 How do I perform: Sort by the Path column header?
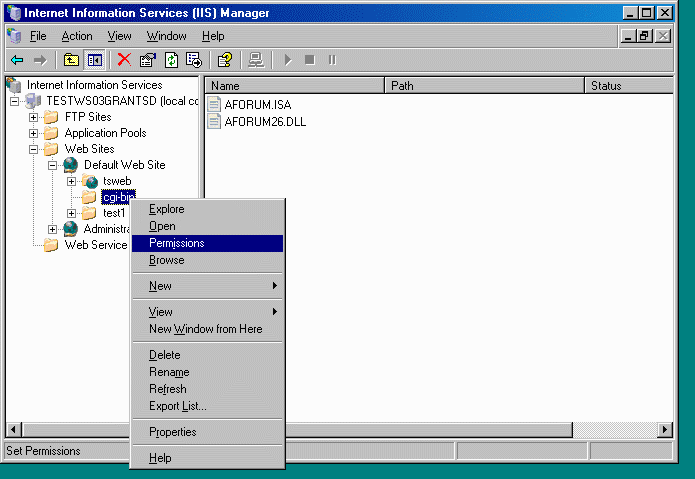tap(485, 86)
